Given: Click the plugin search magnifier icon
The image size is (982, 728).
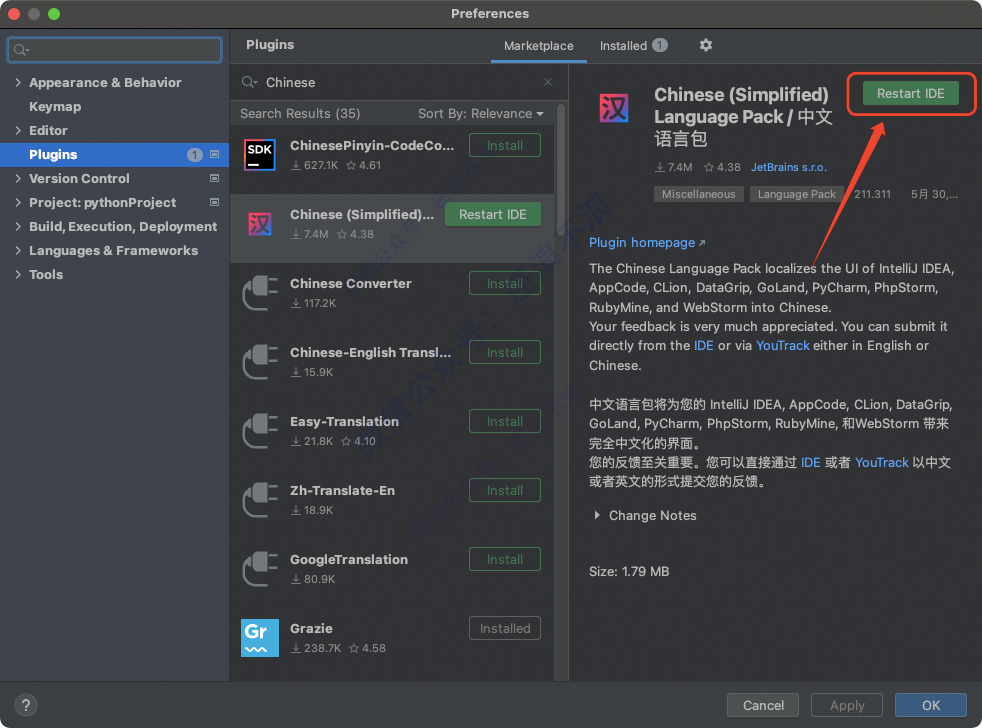Looking at the screenshot, I should [x=249, y=82].
